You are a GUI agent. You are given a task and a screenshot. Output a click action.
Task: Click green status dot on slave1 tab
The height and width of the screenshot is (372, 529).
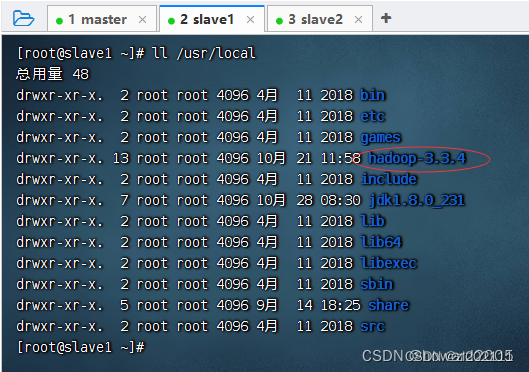pyautogui.click(x=171, y=21)
